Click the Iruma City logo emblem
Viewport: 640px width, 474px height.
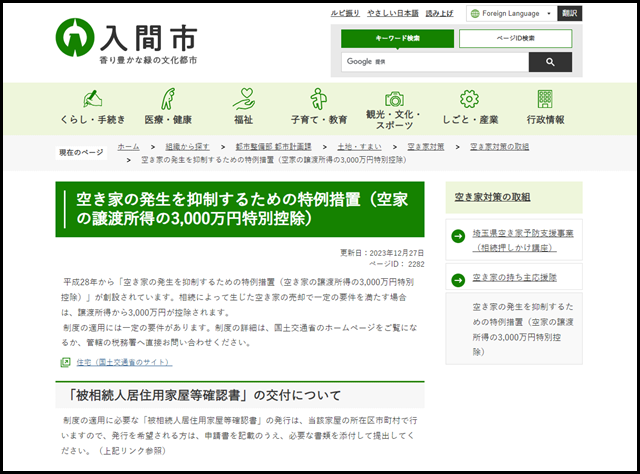click(75, 38)
